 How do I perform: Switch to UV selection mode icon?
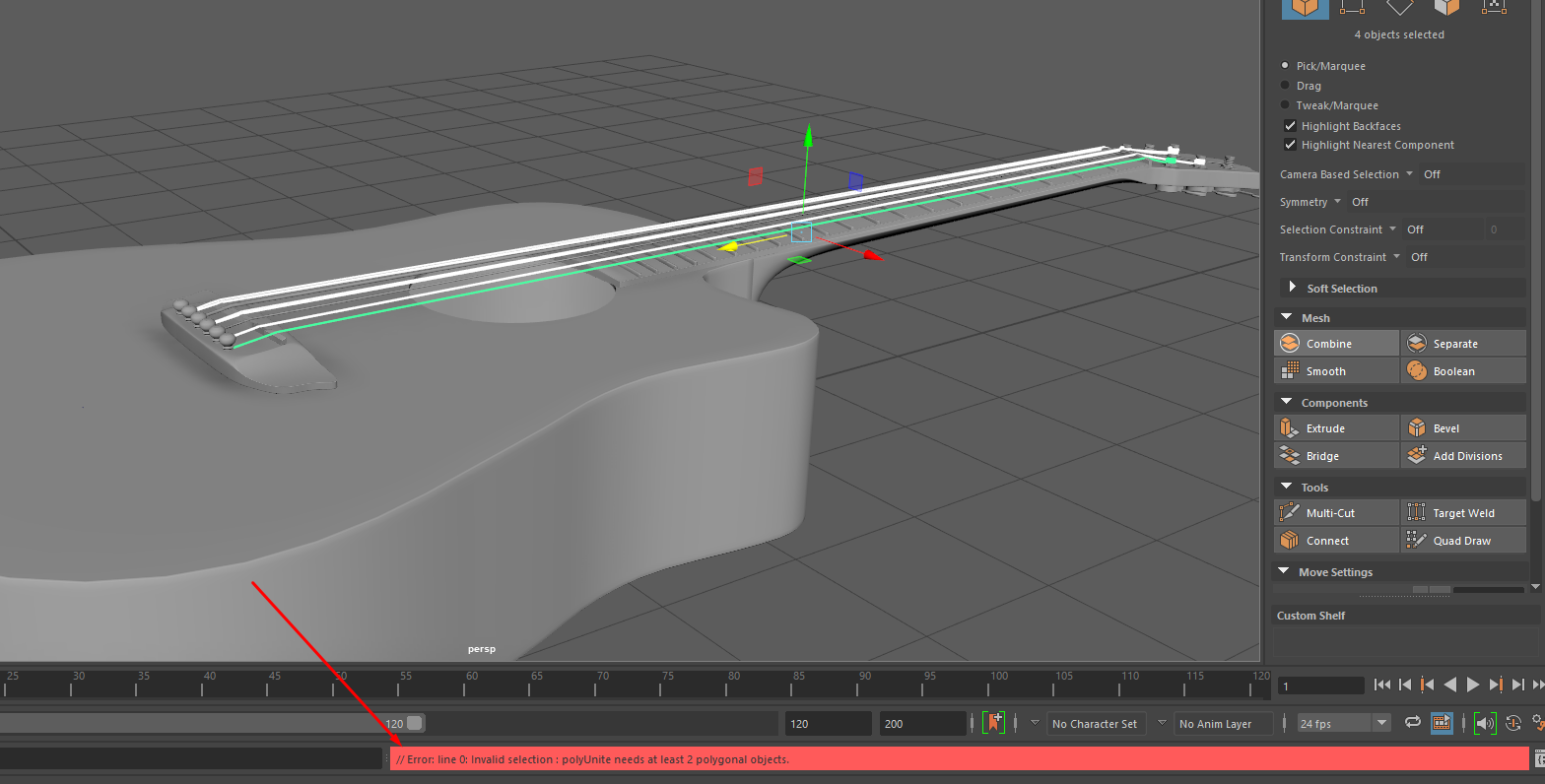point(1494,6)
